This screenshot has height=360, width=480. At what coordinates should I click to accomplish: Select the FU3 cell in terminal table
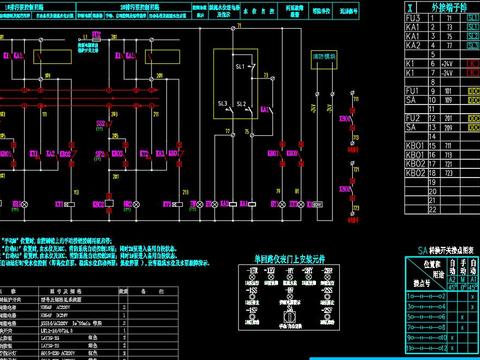[x=416, y=18]
